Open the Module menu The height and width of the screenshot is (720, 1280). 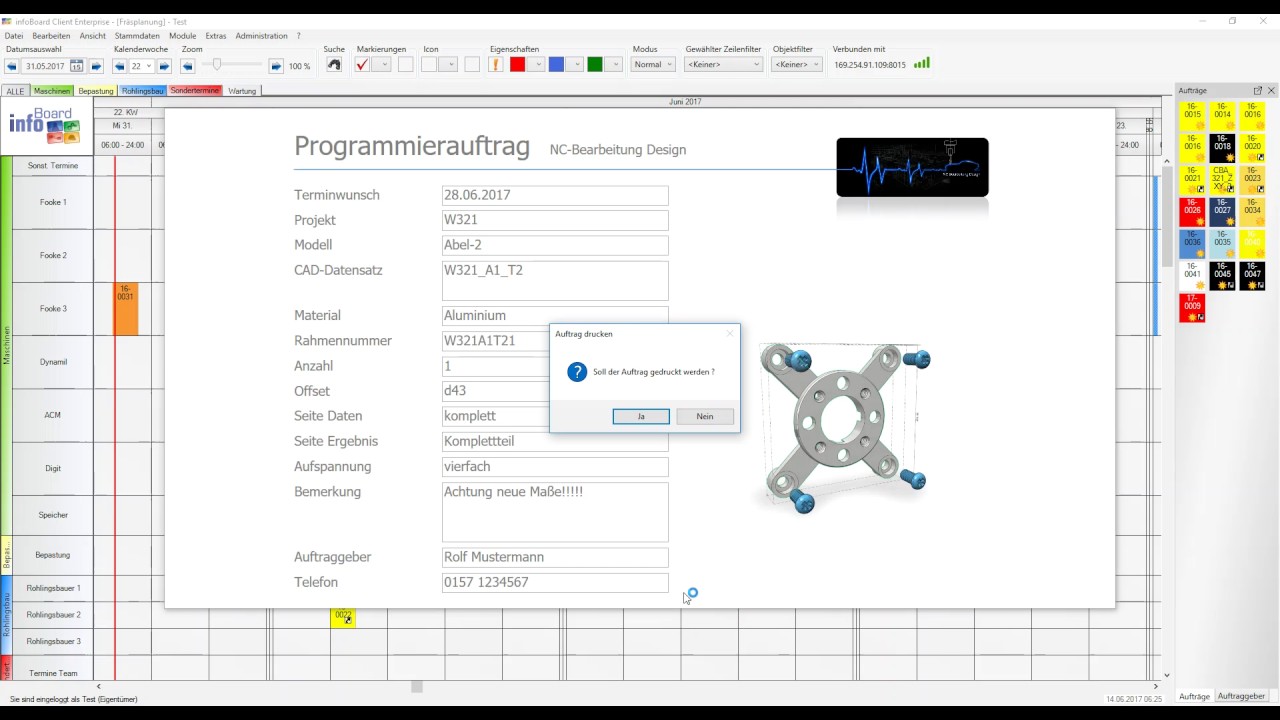click(183, 36)
